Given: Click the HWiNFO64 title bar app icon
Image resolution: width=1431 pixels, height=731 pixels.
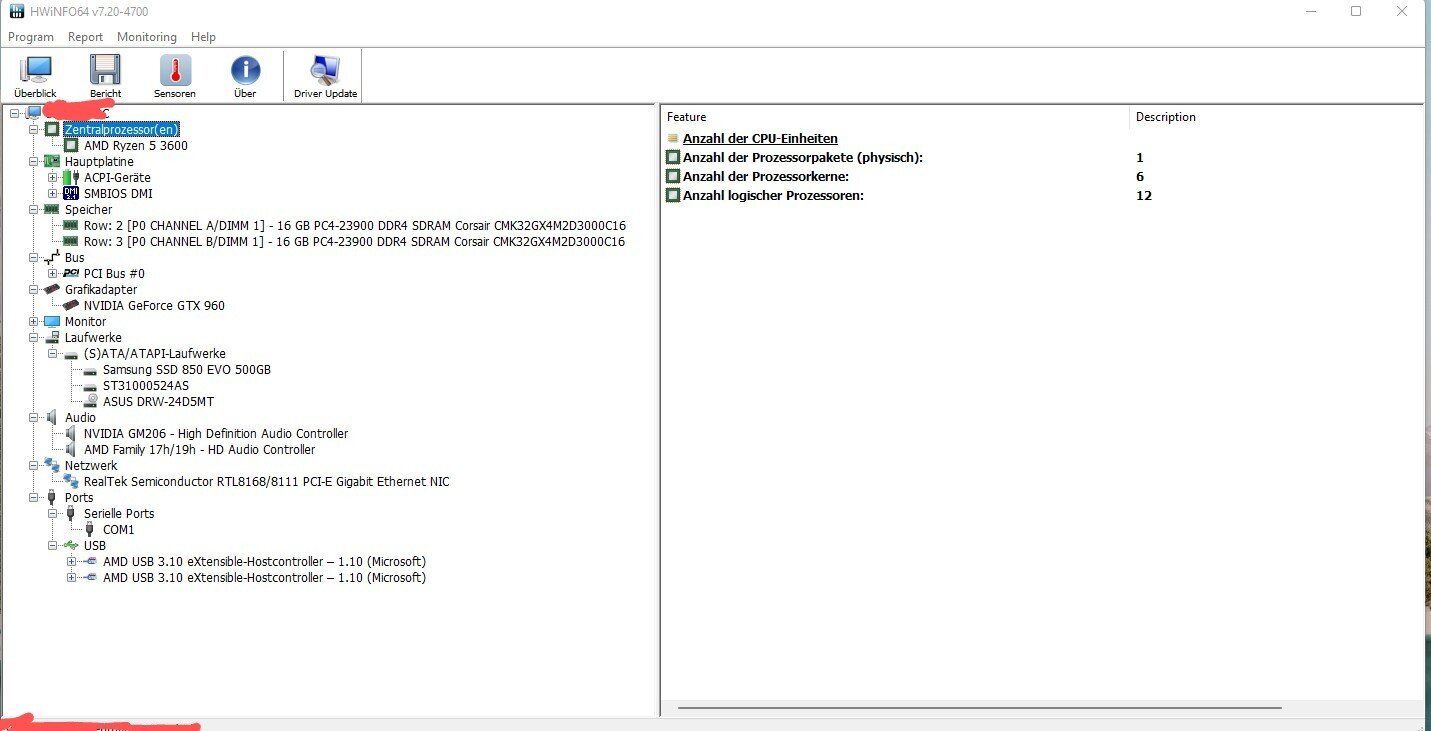Looking at the screenshot, I should [x=17, y=11].
